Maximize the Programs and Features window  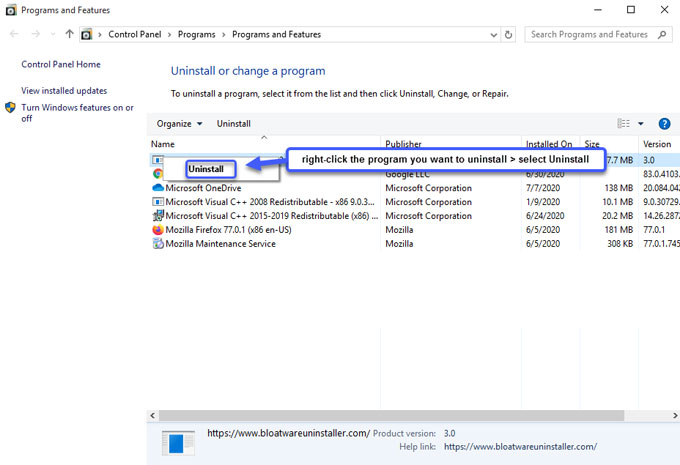pyautogui.click(x=631, y=10)
